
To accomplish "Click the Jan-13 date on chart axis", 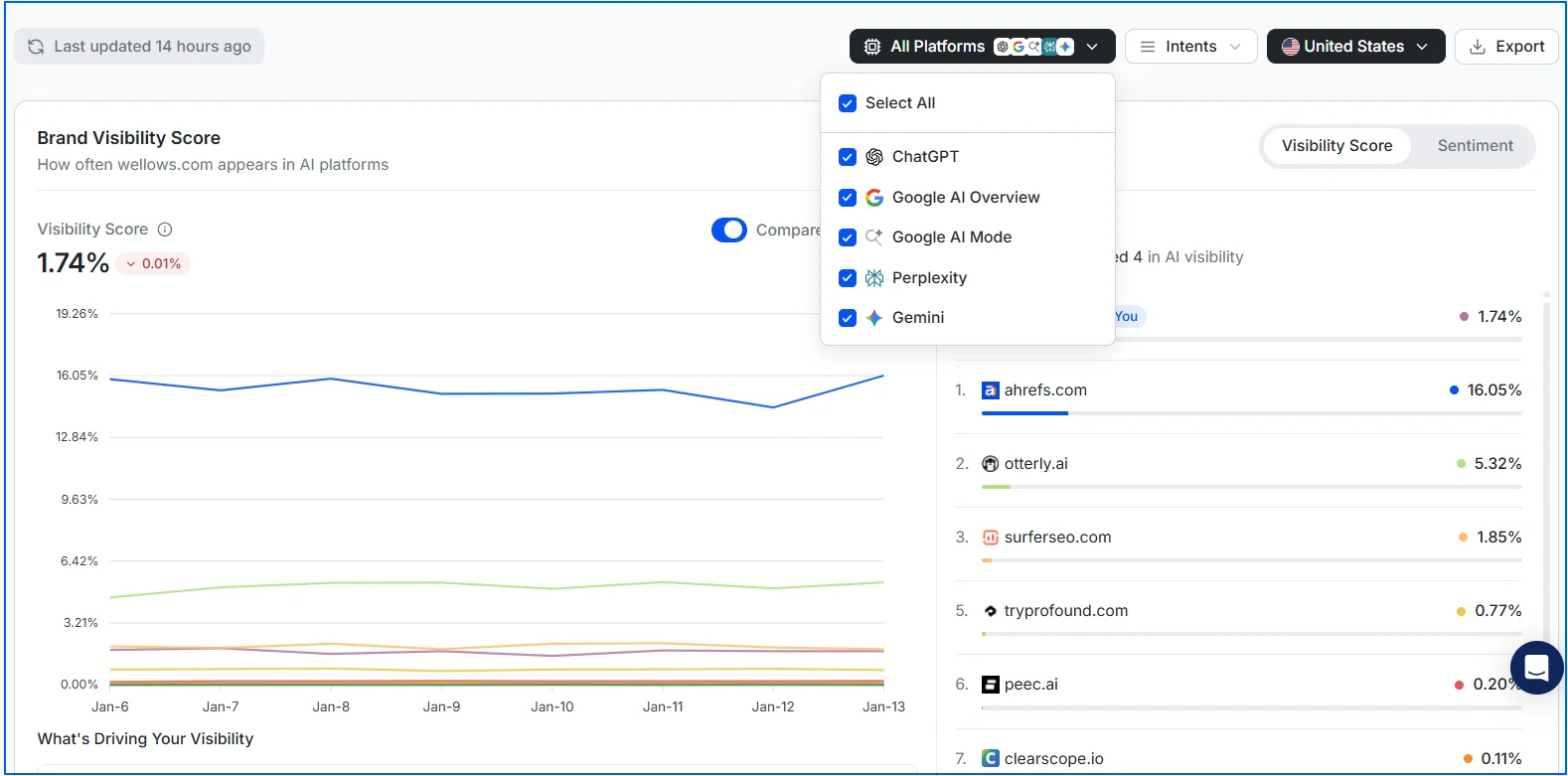I will [x=883, y=707].
